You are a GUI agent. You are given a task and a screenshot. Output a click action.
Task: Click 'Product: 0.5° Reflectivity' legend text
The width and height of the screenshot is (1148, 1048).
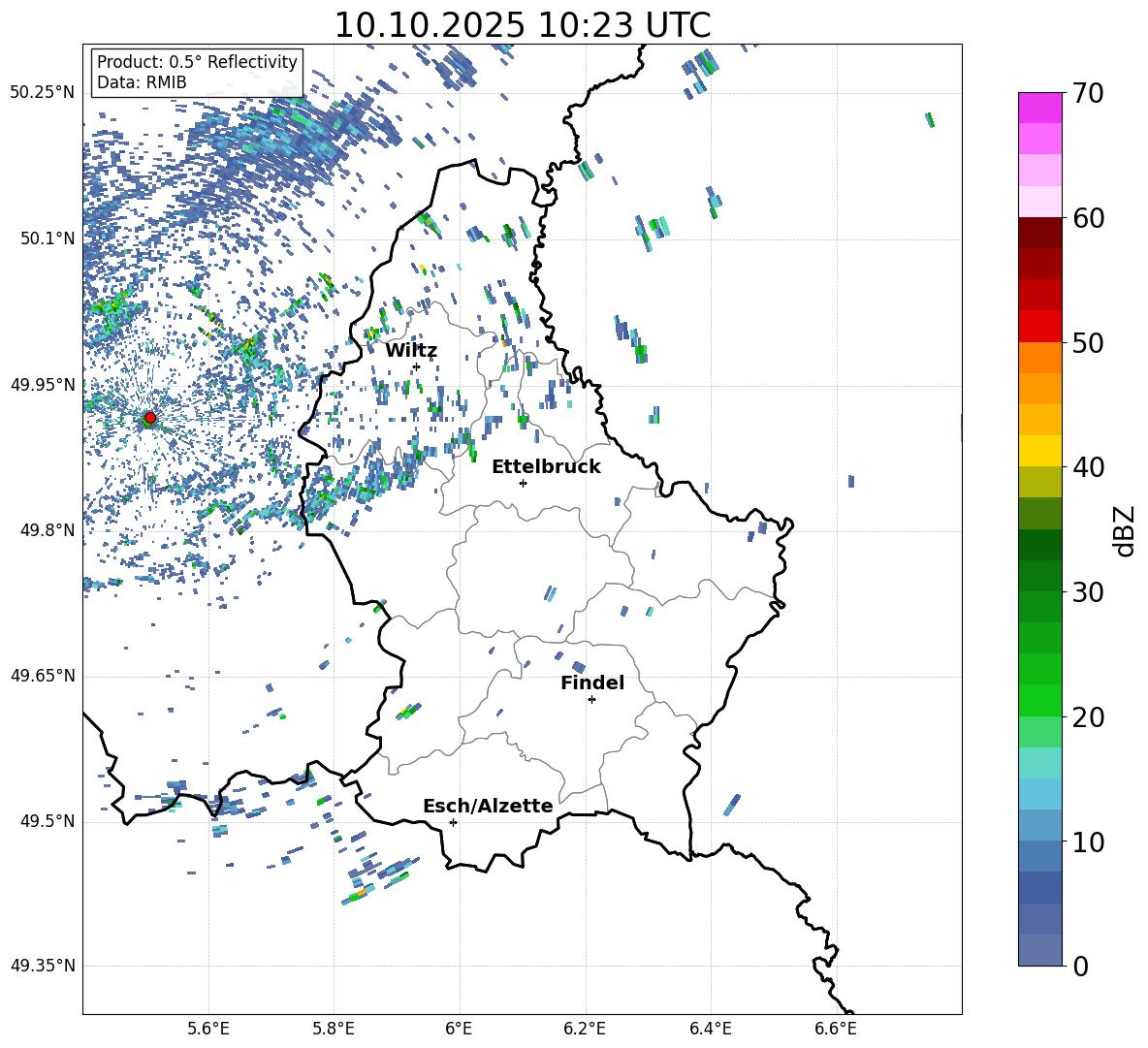pyautogui.click(x=197, y=62)
